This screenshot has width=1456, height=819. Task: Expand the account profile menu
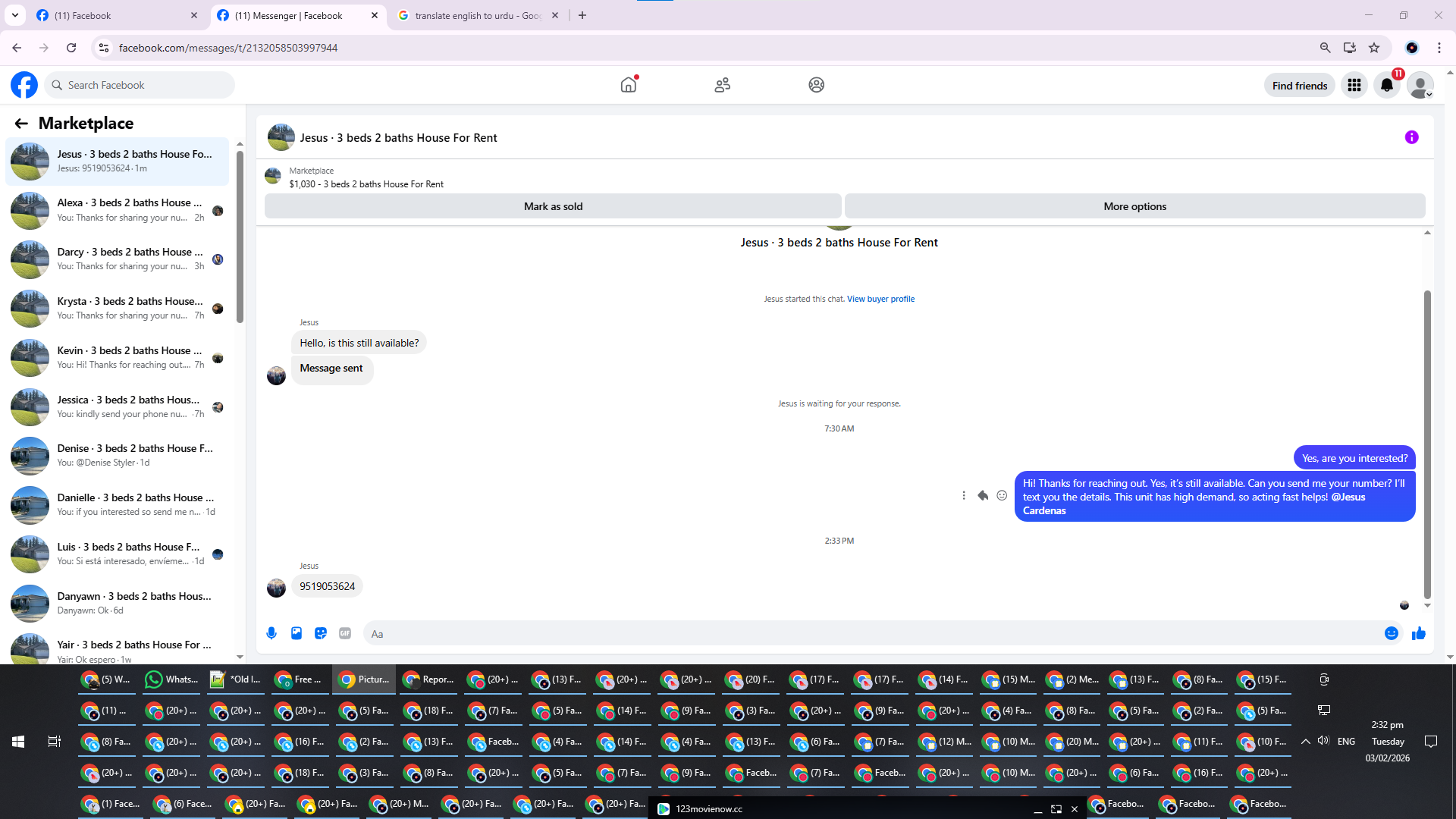[x=1420, y=85]
